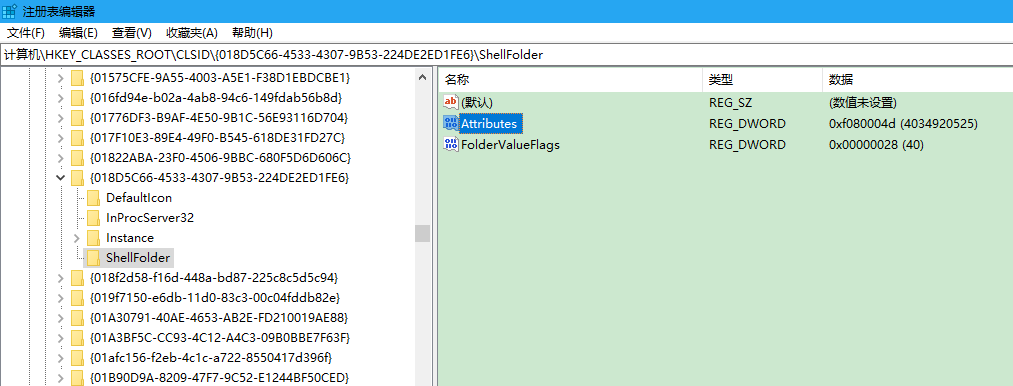The image size is (1013, 386).
Task: Expand the {019f7150-e6db-11d0-83c3-00c04fddb82e} key
Action: coord(60,298)
